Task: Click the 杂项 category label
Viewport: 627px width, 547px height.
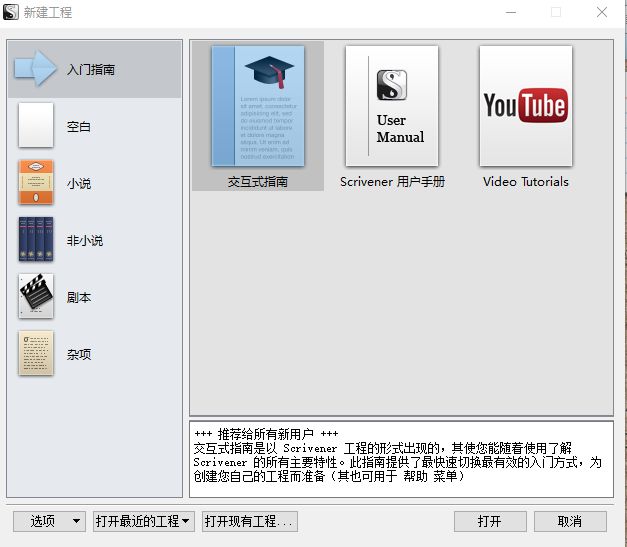Action: (x=79, y=354)
